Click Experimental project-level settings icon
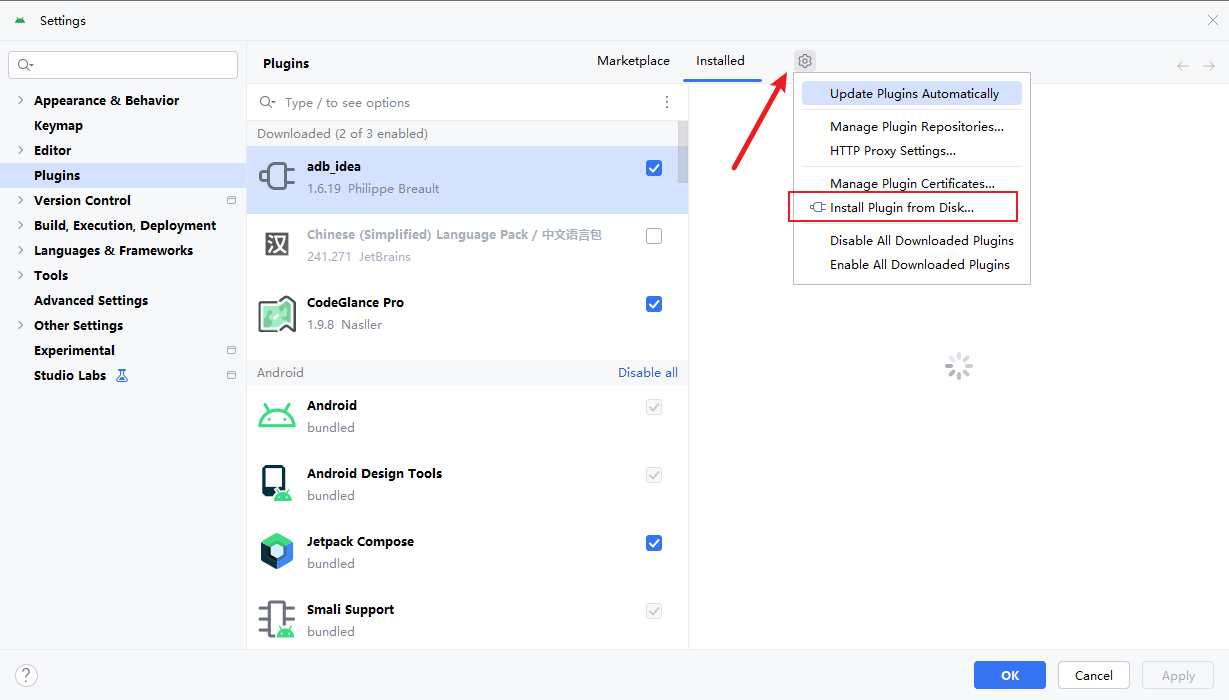This screenshot has width=1229, height=700. coord(231,350)
